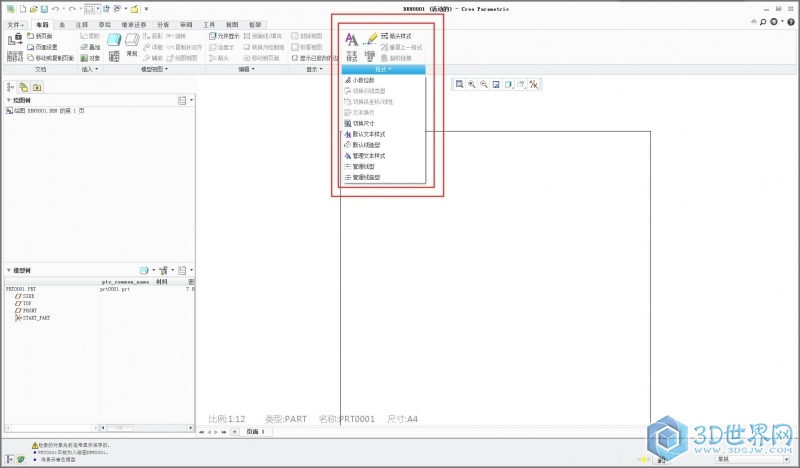Click the Regenerate icon in quick access toolbar
The image size is (800, 468).
point(106,9)
